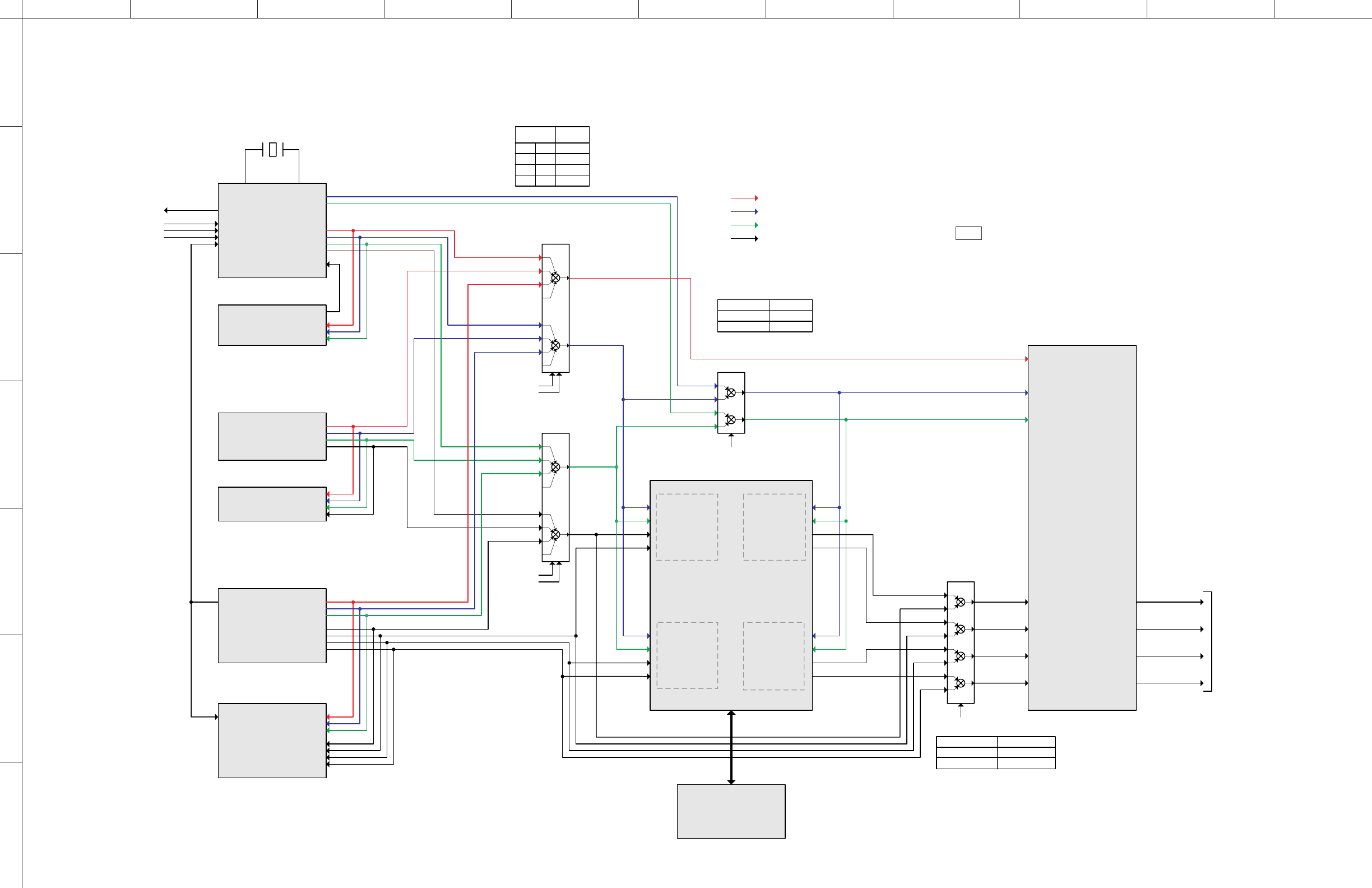Select the small empty rectangle near legend
1372x888 pixels.
point(968,233)
